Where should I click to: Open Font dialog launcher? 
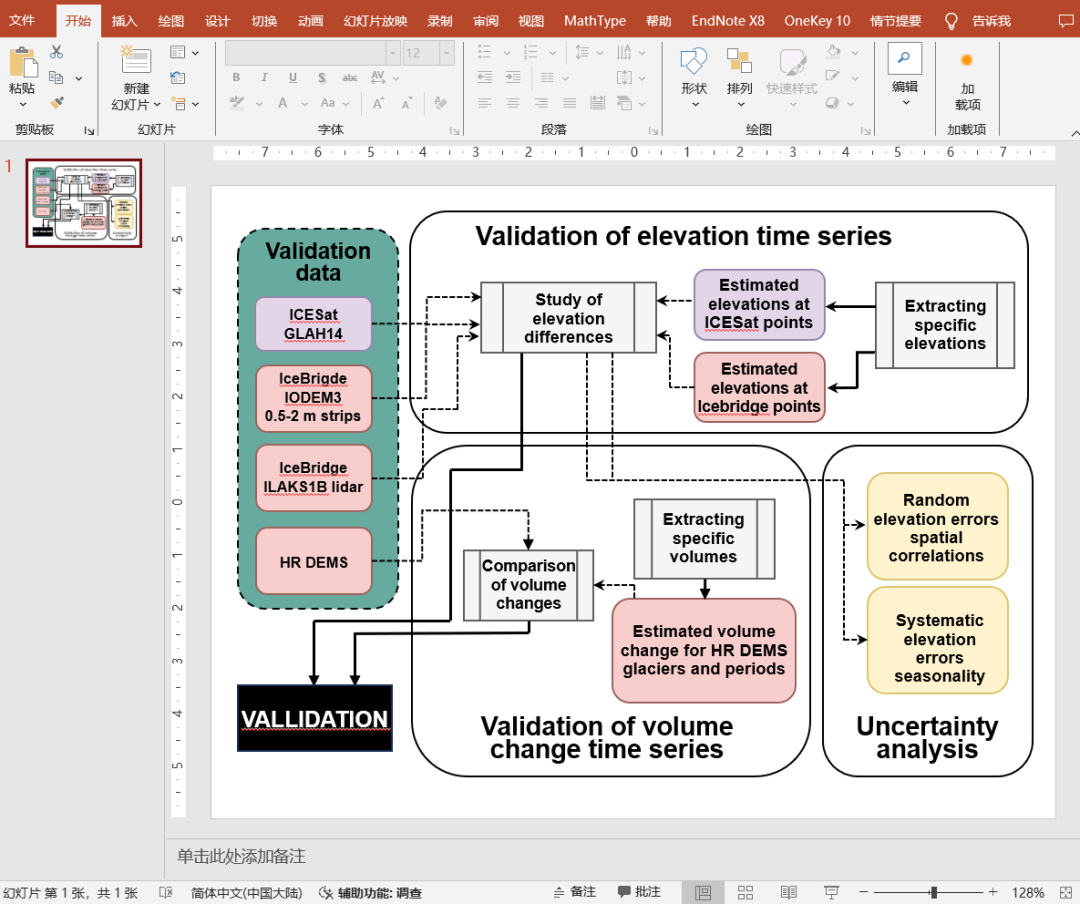click(x=454, y=130)
